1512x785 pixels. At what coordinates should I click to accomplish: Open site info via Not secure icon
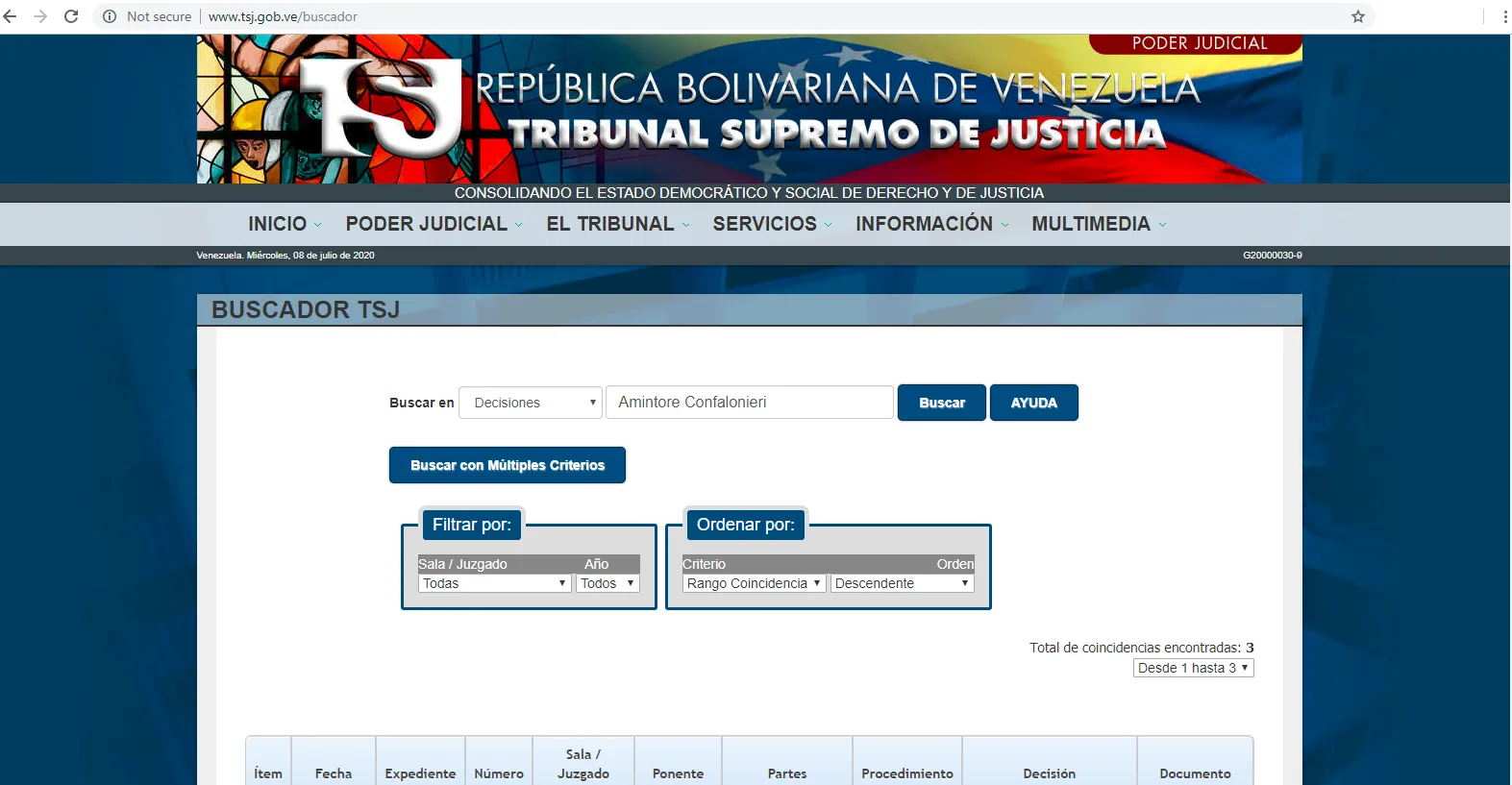110,16
